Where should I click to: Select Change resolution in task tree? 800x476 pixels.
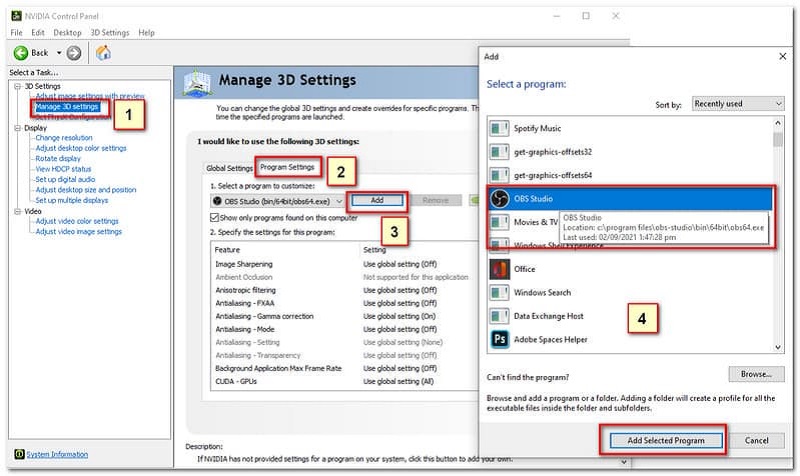pyautogui.click(x=64, y=138)
